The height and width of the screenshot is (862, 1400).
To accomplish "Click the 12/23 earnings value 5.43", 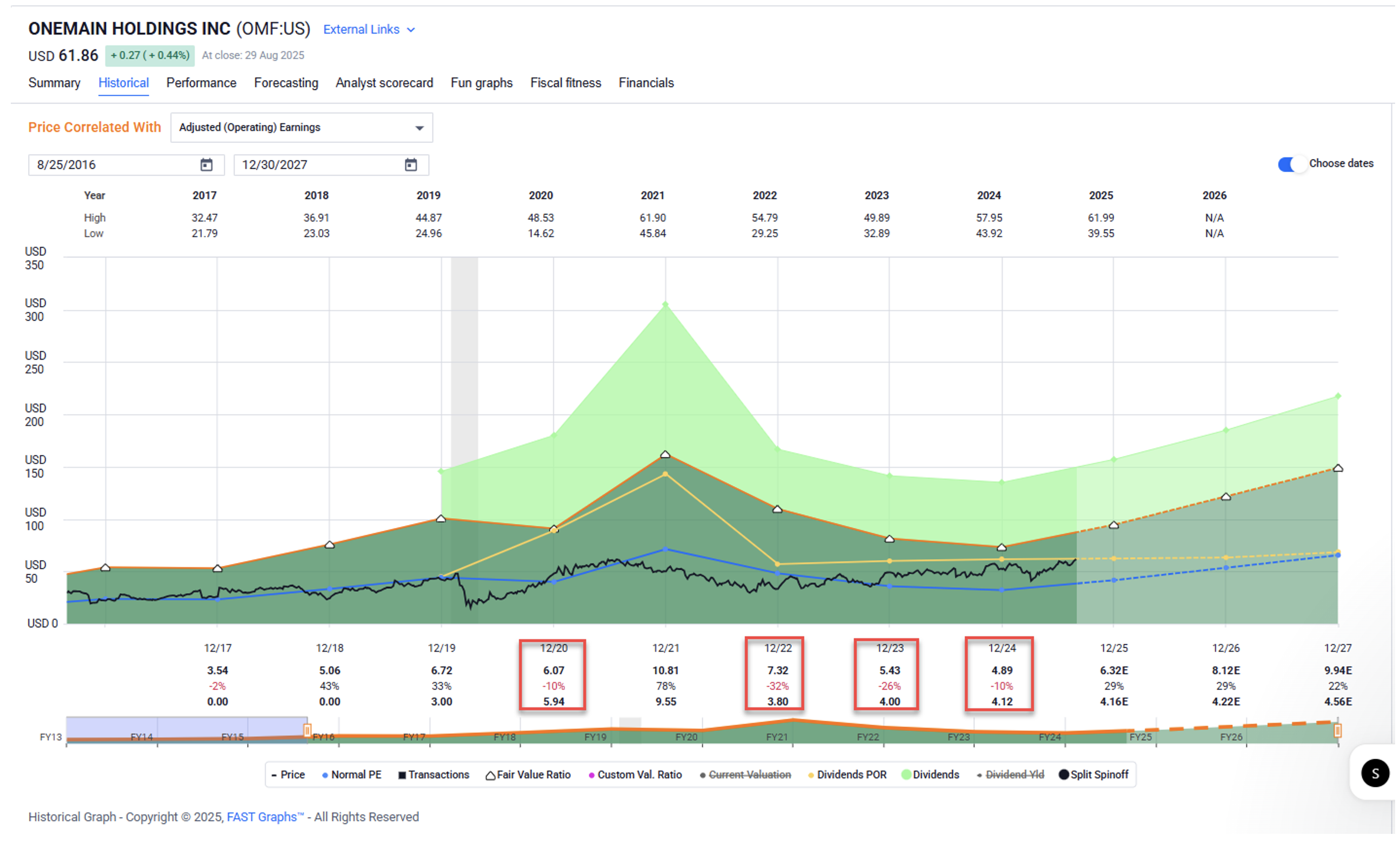I will coord(889,671).
